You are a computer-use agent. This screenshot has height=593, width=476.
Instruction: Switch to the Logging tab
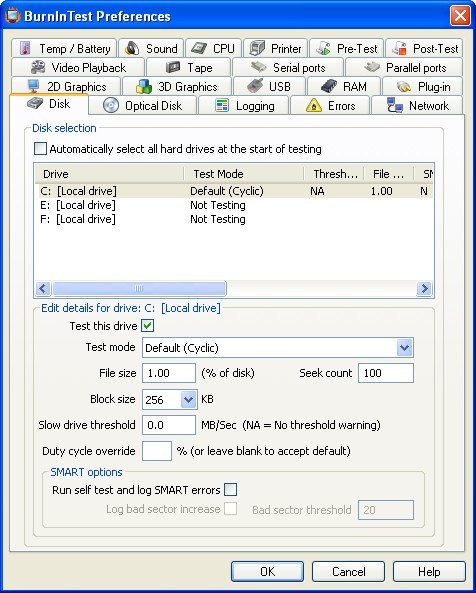pyautogui.click(x=243, y=106)
